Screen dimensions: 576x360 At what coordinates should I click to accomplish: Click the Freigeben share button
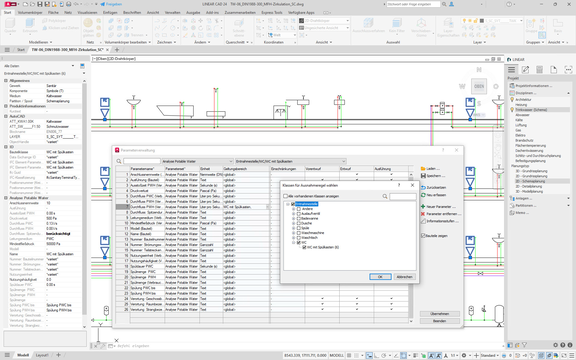(111, 4)
